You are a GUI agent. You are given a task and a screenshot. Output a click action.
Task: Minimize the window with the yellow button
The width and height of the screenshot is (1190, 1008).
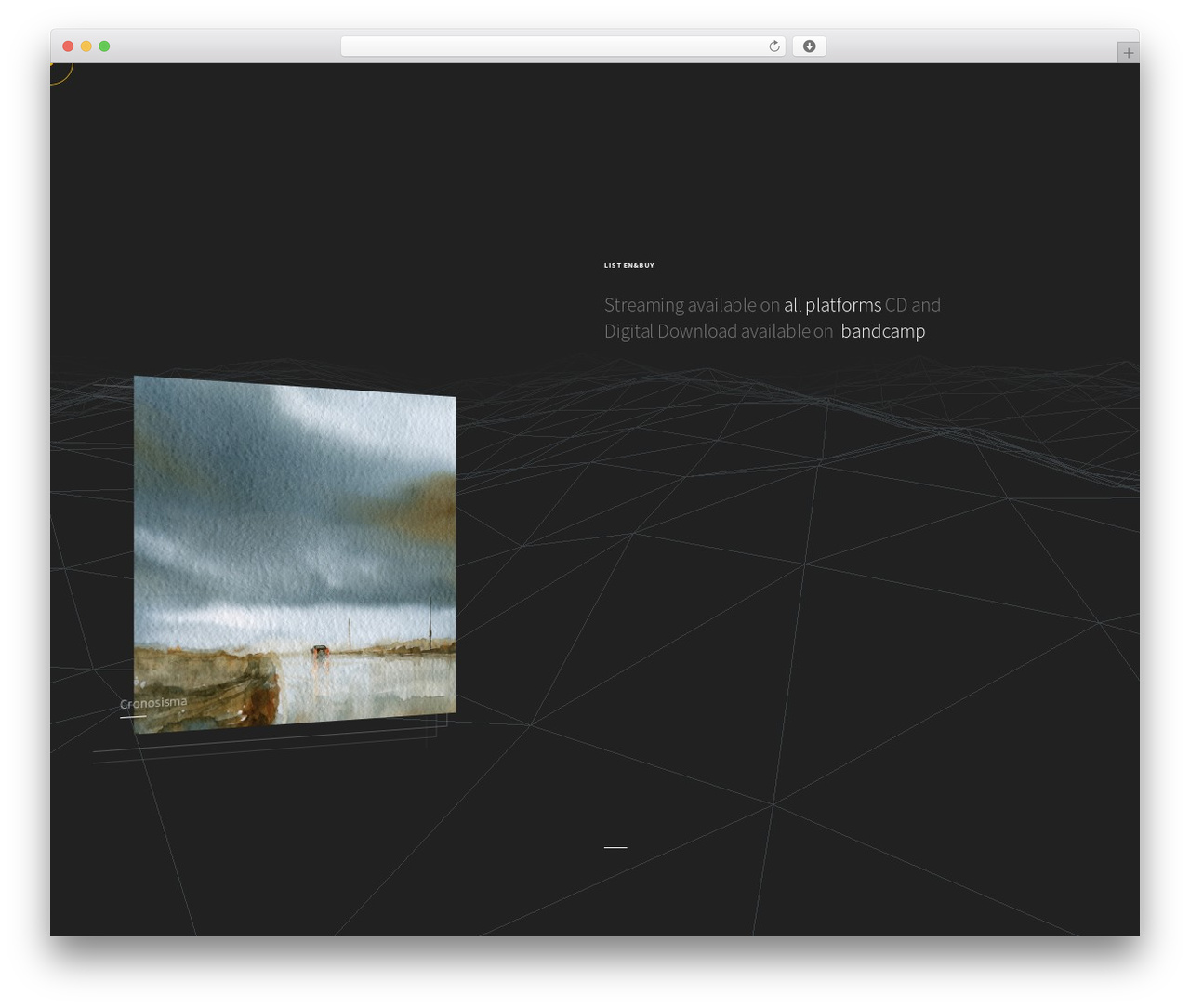(86, 46)
